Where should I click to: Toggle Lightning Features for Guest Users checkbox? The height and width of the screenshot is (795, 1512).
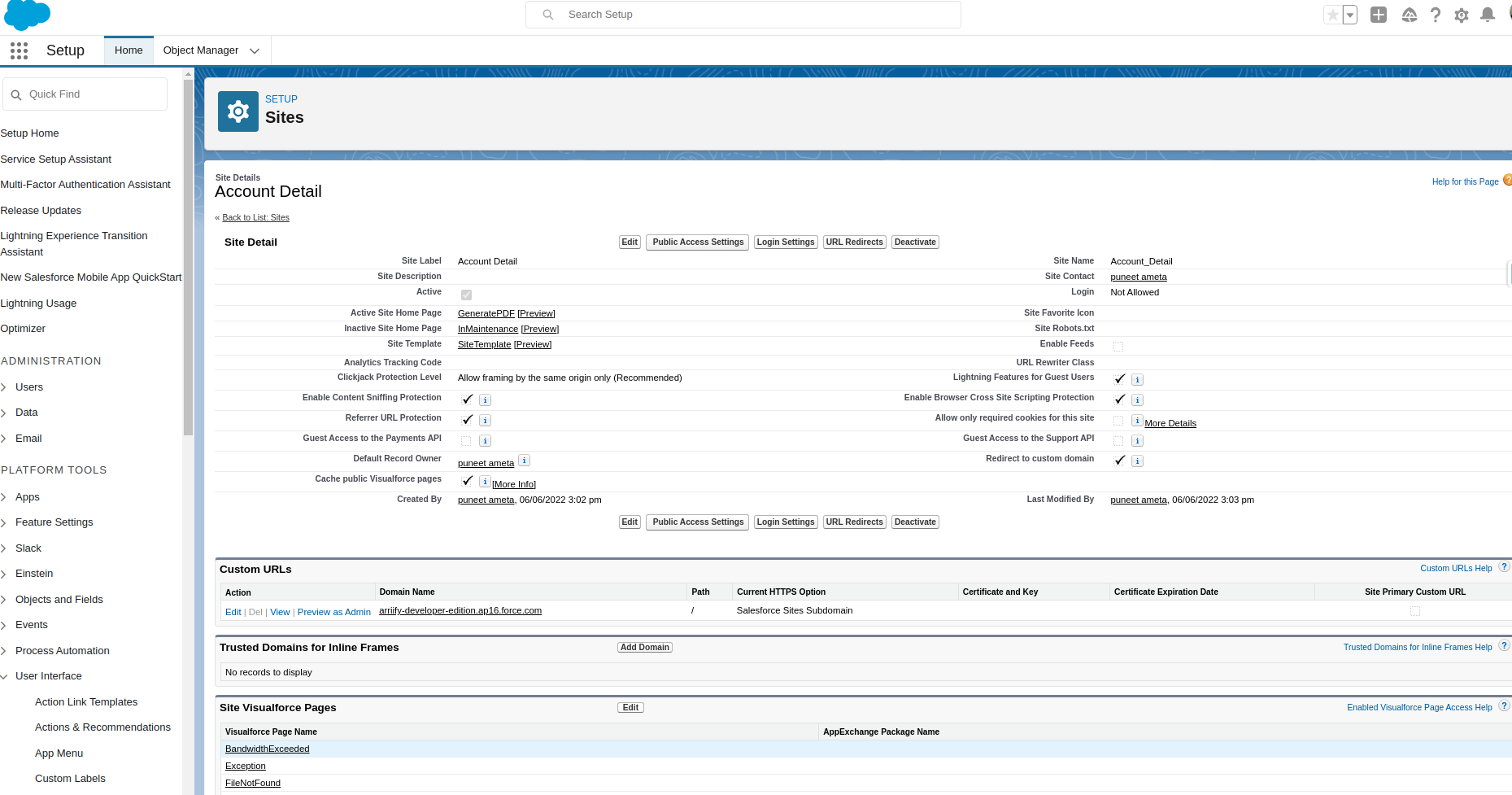click(x=1120, y=379)
